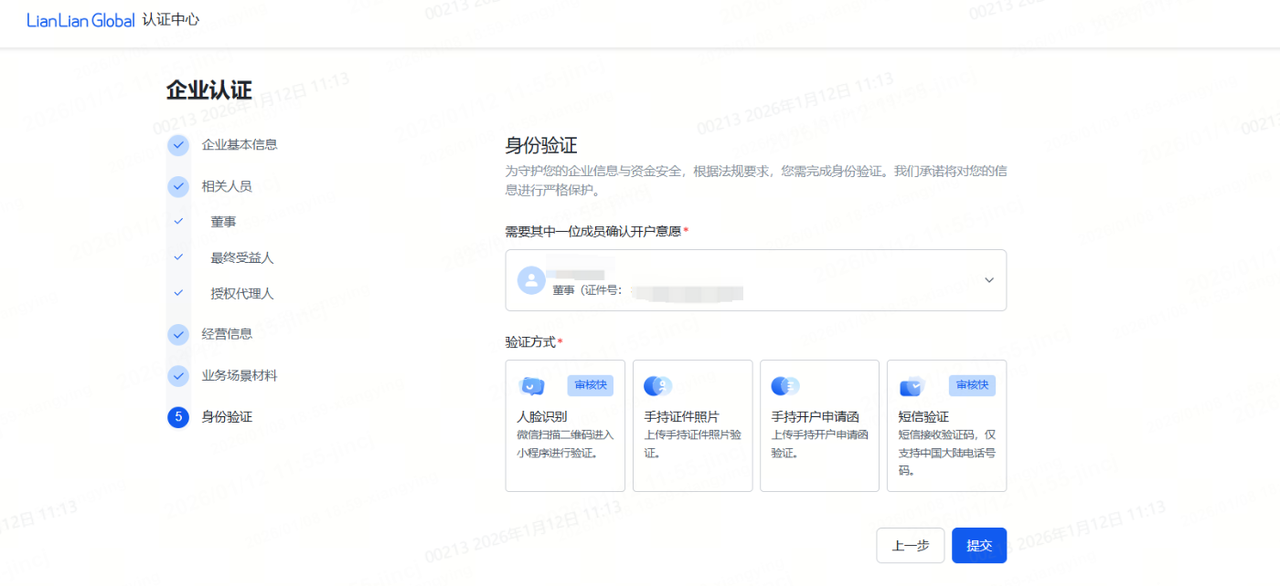Image resolution: width=1280 pixels, height=586 pixels.
Task: Choose 人脸识别 verification method
Action: tap(565, 426)
